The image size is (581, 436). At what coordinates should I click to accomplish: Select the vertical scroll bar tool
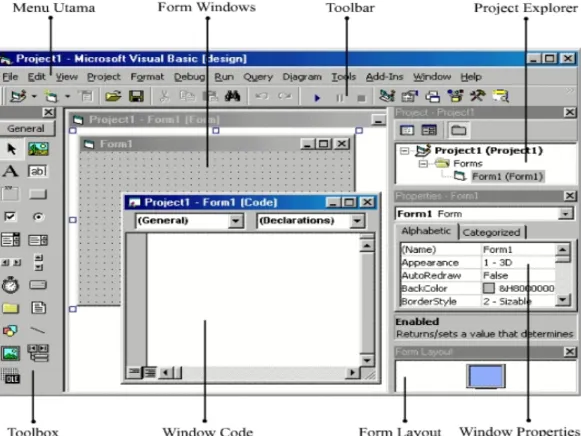(x=39, y=262)
